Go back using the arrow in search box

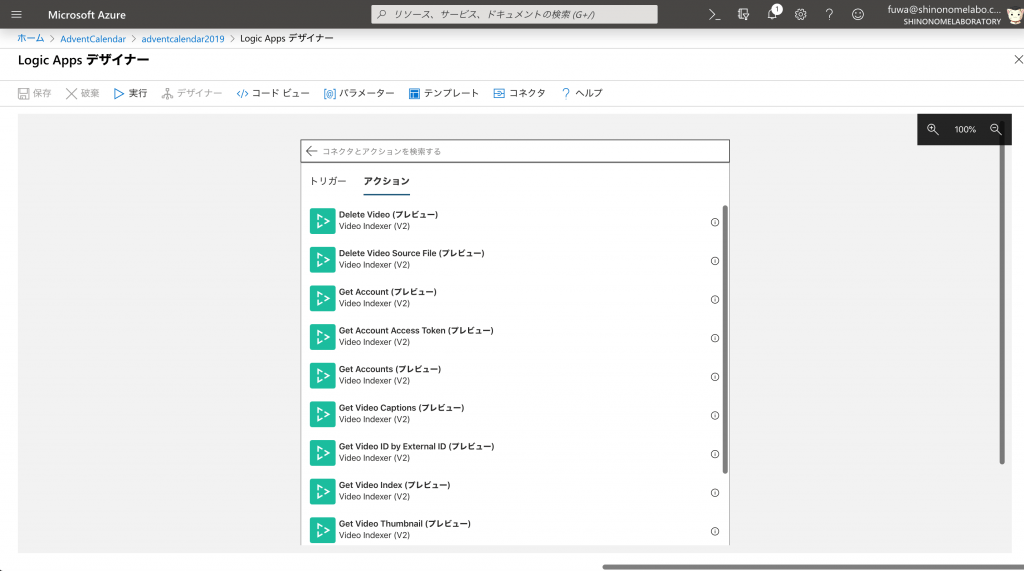(x=312, y=151)
